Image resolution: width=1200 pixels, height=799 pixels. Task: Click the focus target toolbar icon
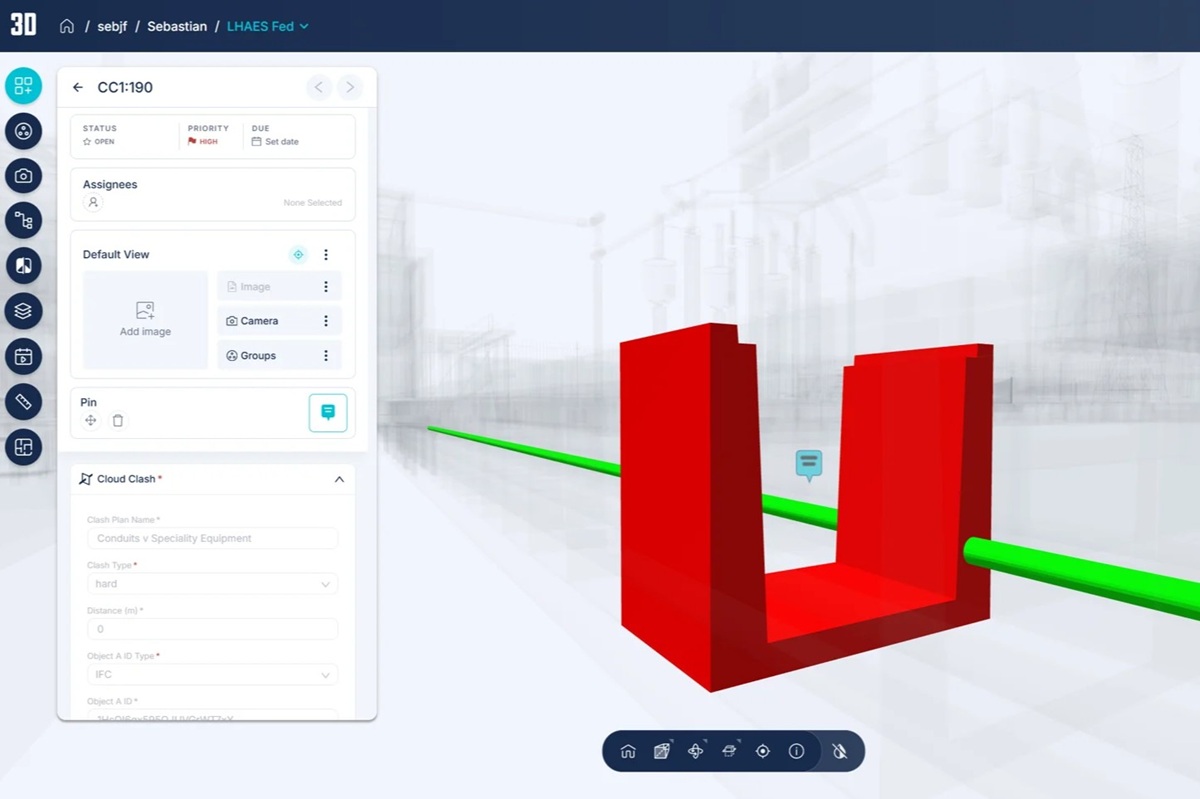point(763,751)
